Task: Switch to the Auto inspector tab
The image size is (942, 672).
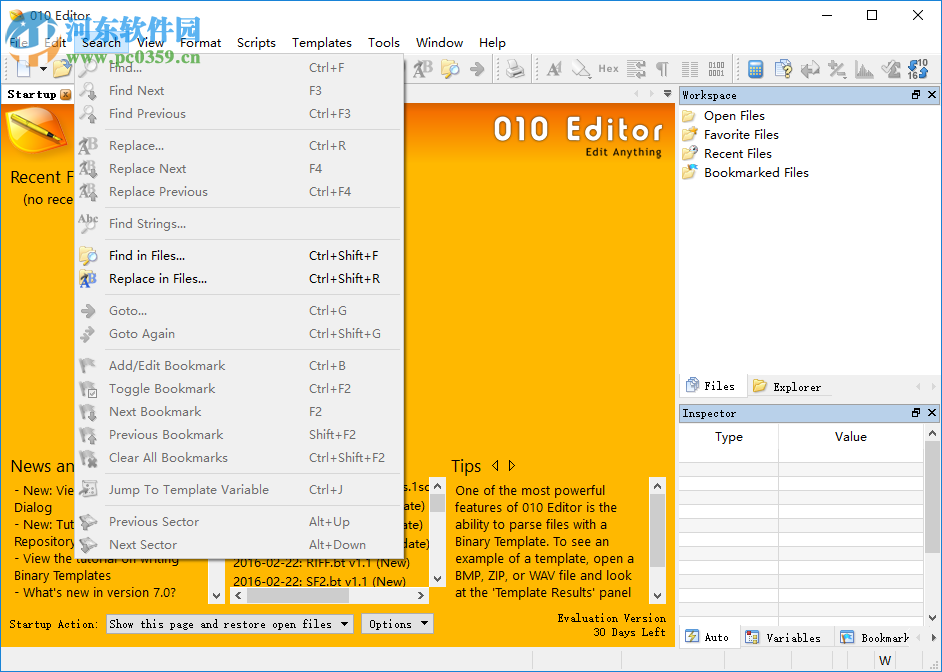Action: [709, 637]
